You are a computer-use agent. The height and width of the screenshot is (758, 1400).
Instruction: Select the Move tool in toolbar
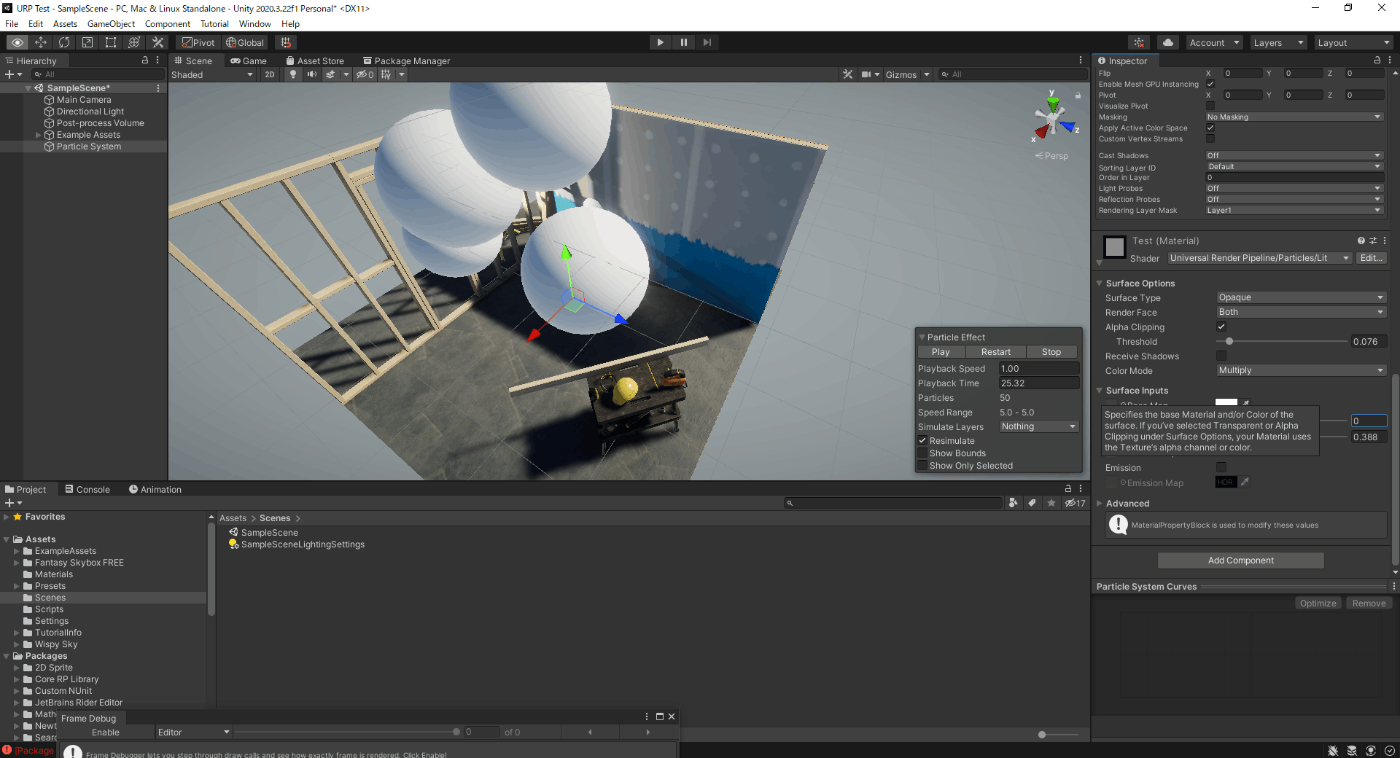[41, 43]
